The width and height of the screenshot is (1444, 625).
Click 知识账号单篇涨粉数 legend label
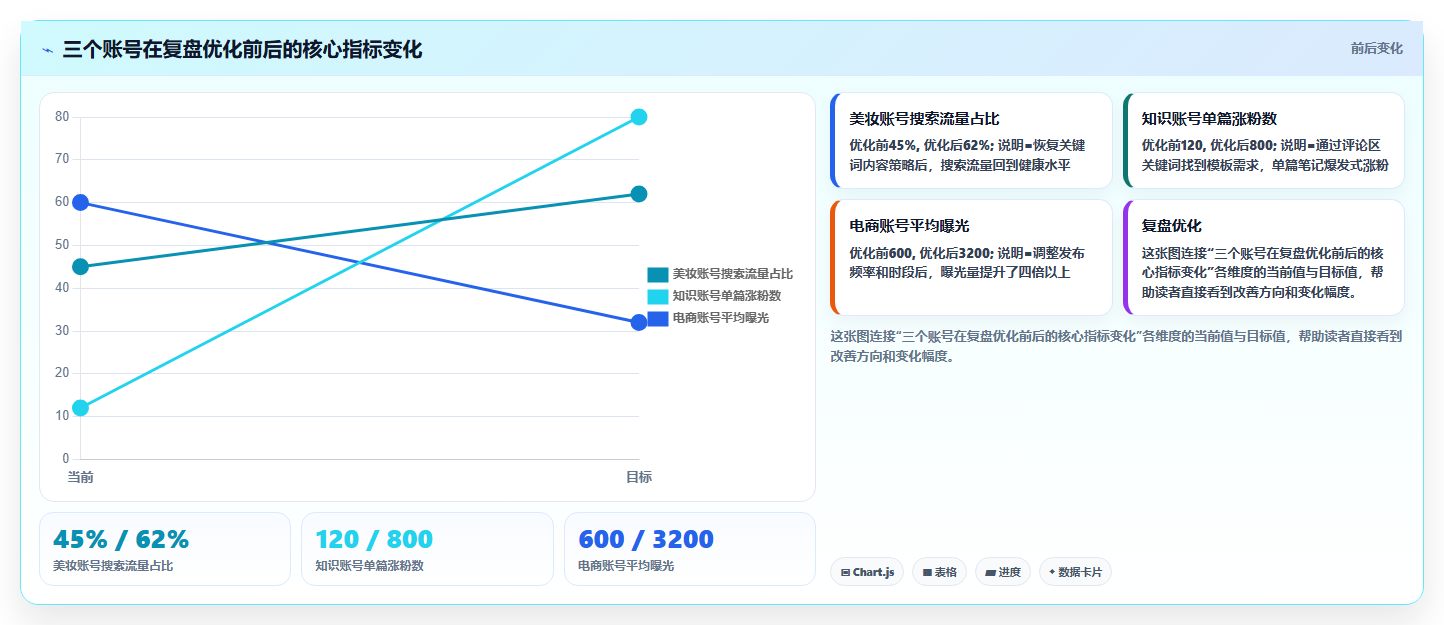click(727, 296)
